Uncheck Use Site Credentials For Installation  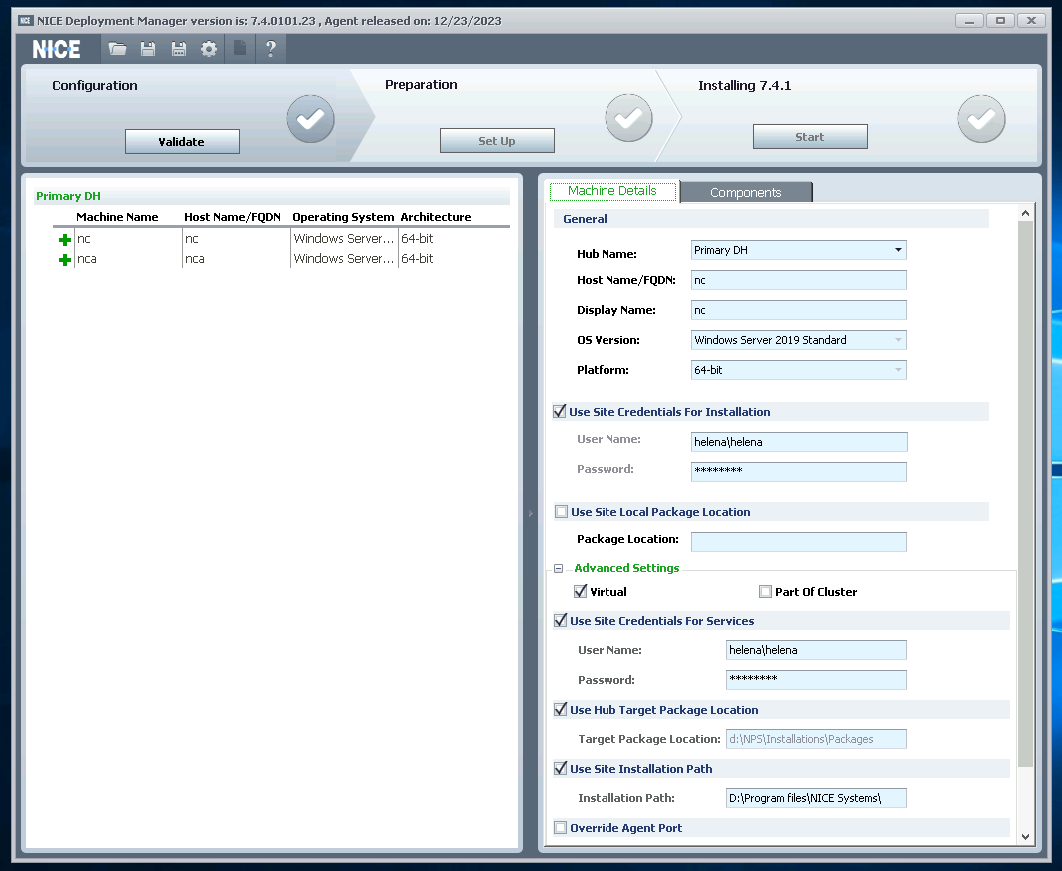(x=560, y=411)
